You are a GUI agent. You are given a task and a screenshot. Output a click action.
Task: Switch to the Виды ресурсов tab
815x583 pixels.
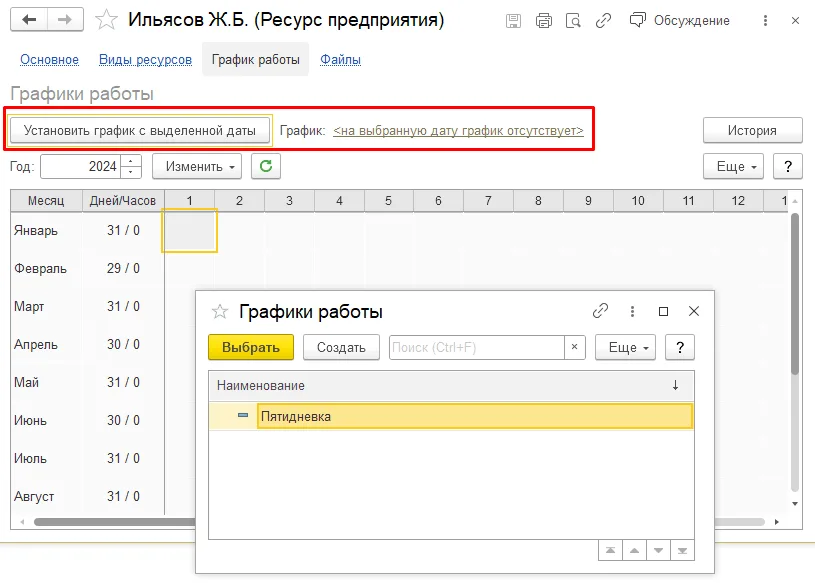click(146, 60)
